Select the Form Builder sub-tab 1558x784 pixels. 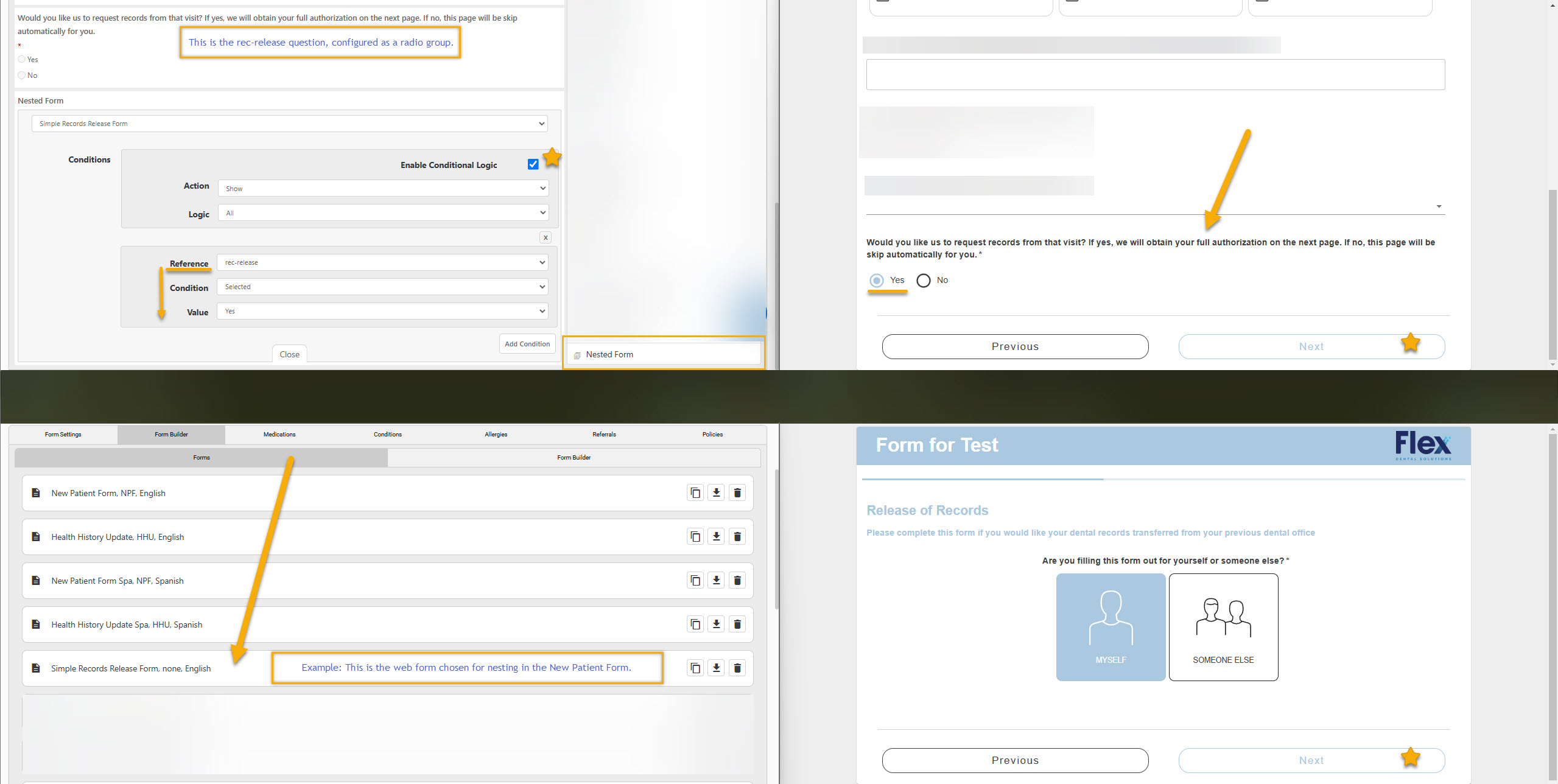(574, 458)
